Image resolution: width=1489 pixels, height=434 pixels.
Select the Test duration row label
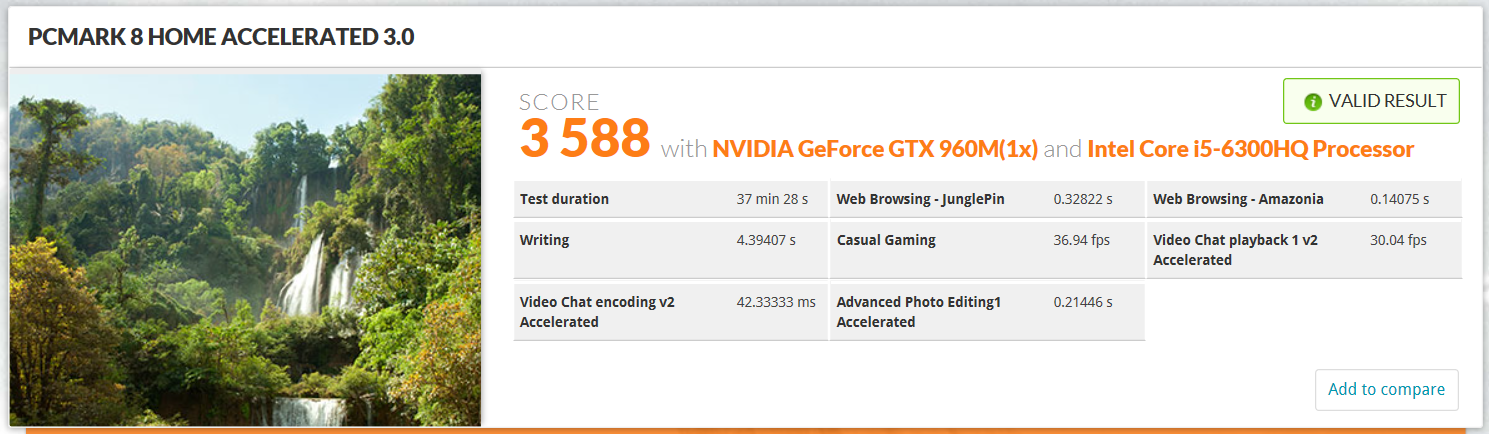click(x=564, y=199)
